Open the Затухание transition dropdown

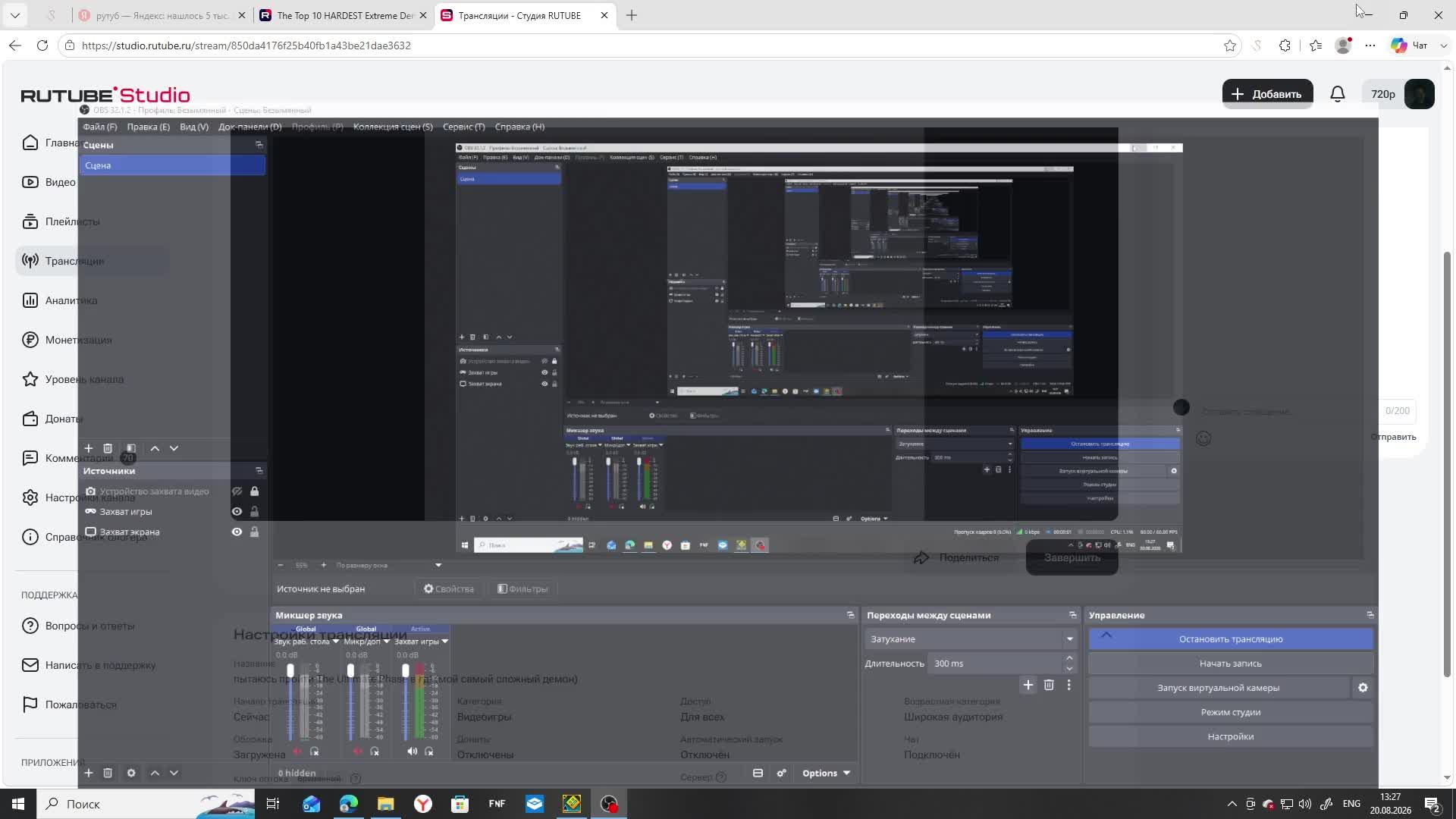pyautogui.click(x=971, y=639)
